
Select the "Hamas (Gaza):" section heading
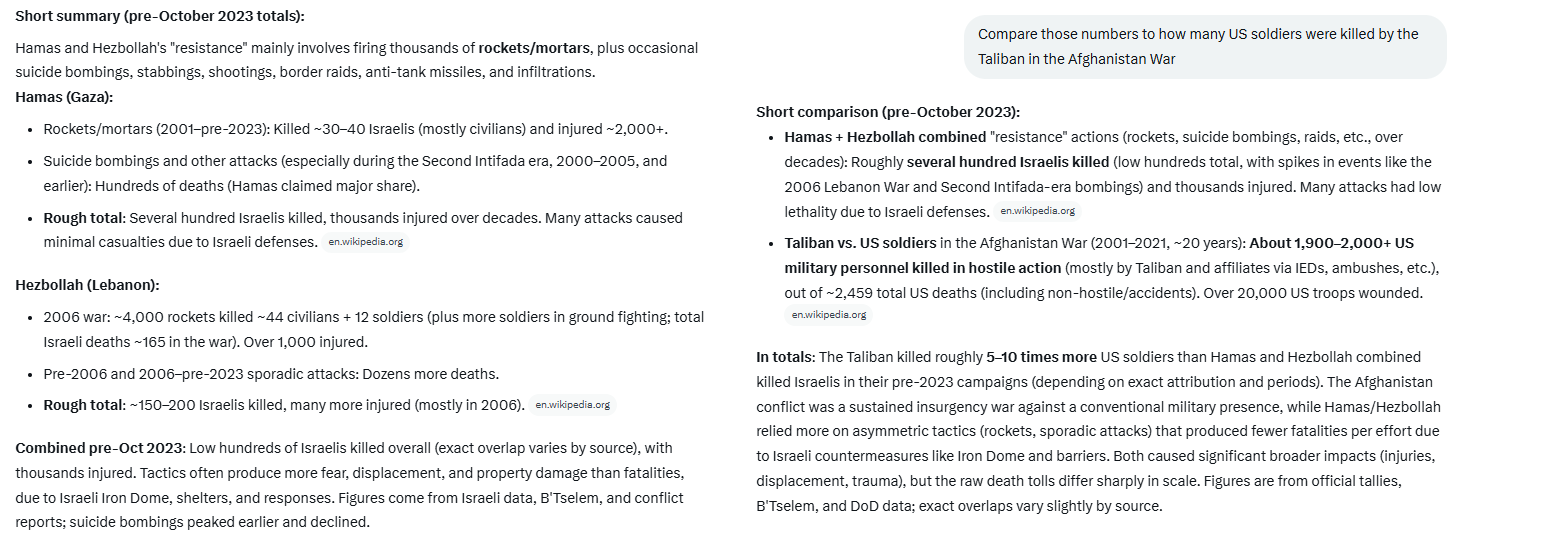pyautogui.click(x=64, y=97)
